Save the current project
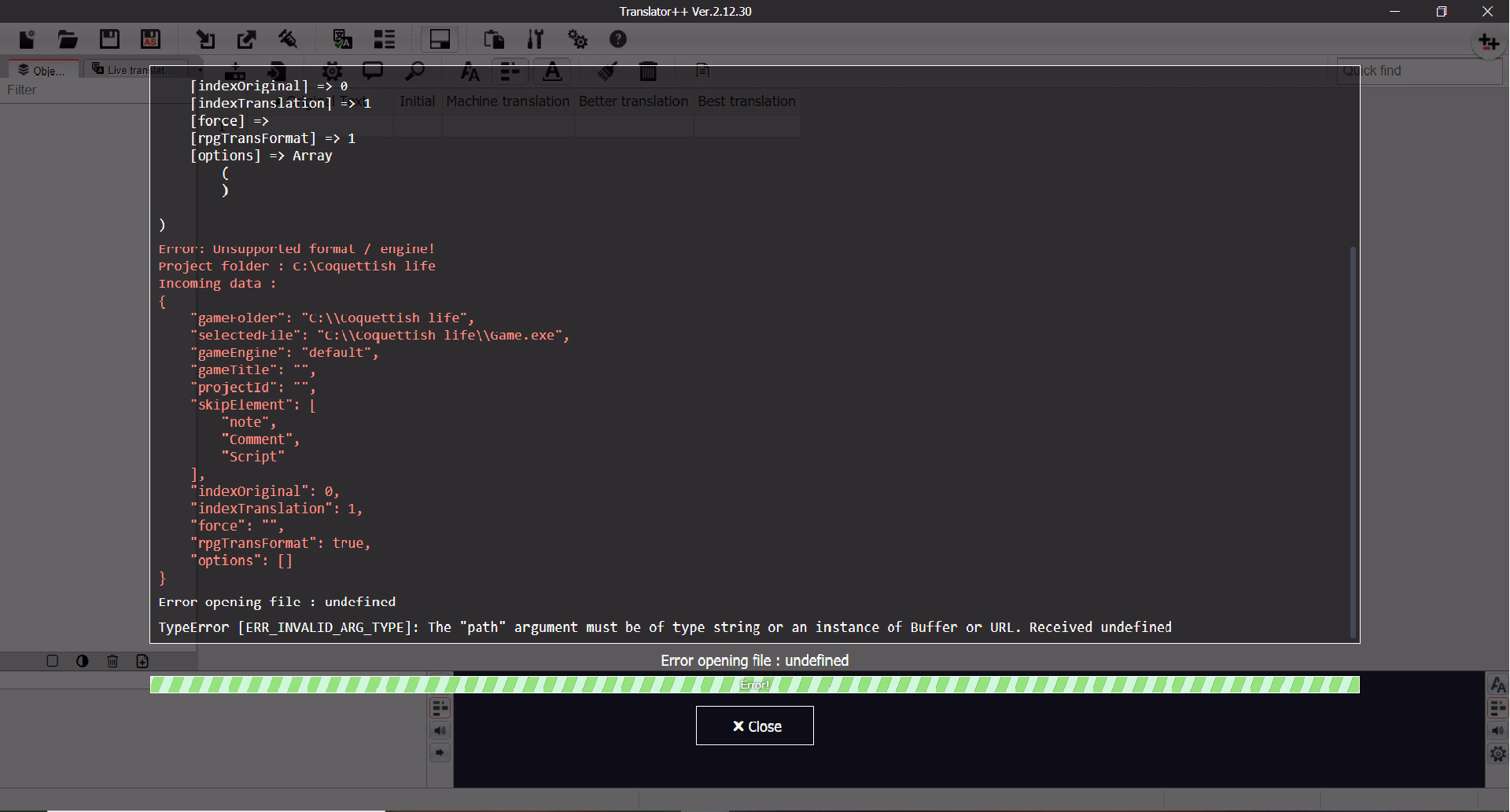 pos(109,39)
